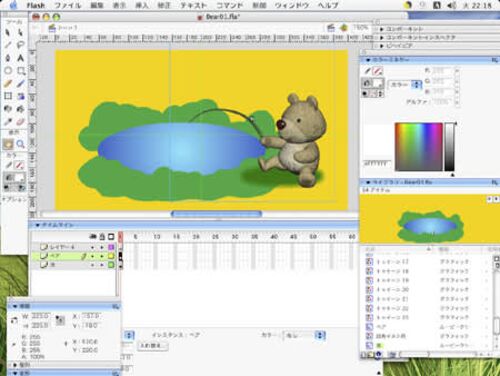Select the Arrow selection tool
The height and width of the screenshot is (376, 500).
(8, 32)
